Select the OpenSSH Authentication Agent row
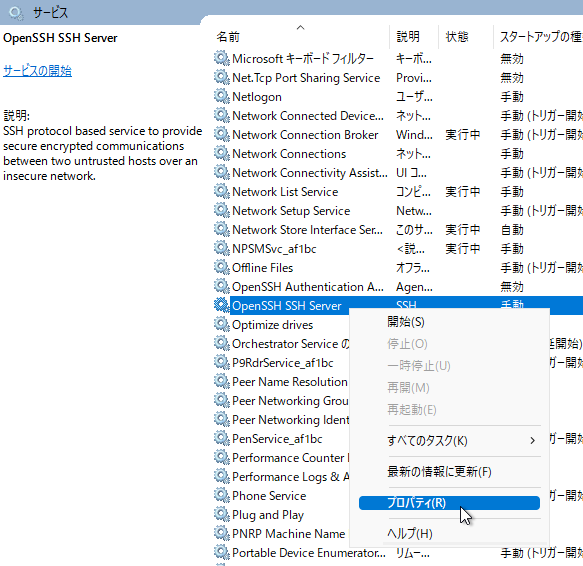The image size is (583, 566). click(x=398, y=287)
